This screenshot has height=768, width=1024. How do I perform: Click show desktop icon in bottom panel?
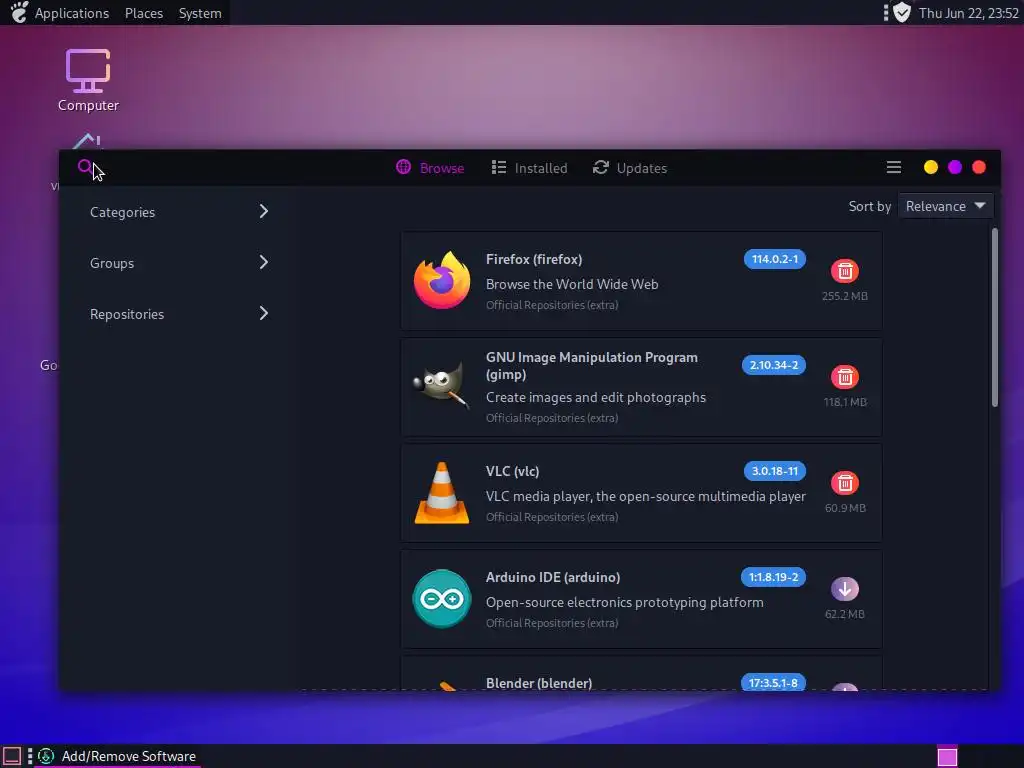pyautogui.click(x=12, y=756)
